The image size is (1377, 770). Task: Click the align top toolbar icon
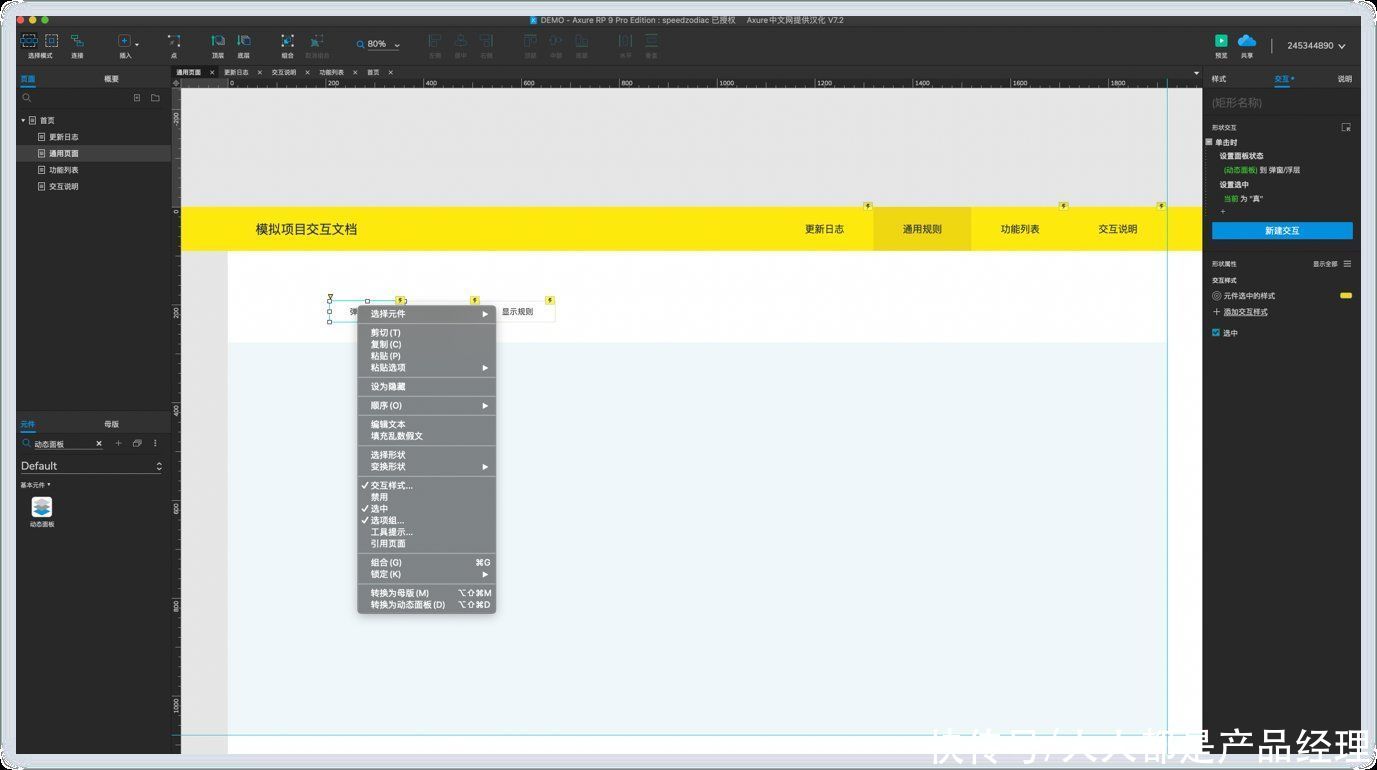click(530, 41)
